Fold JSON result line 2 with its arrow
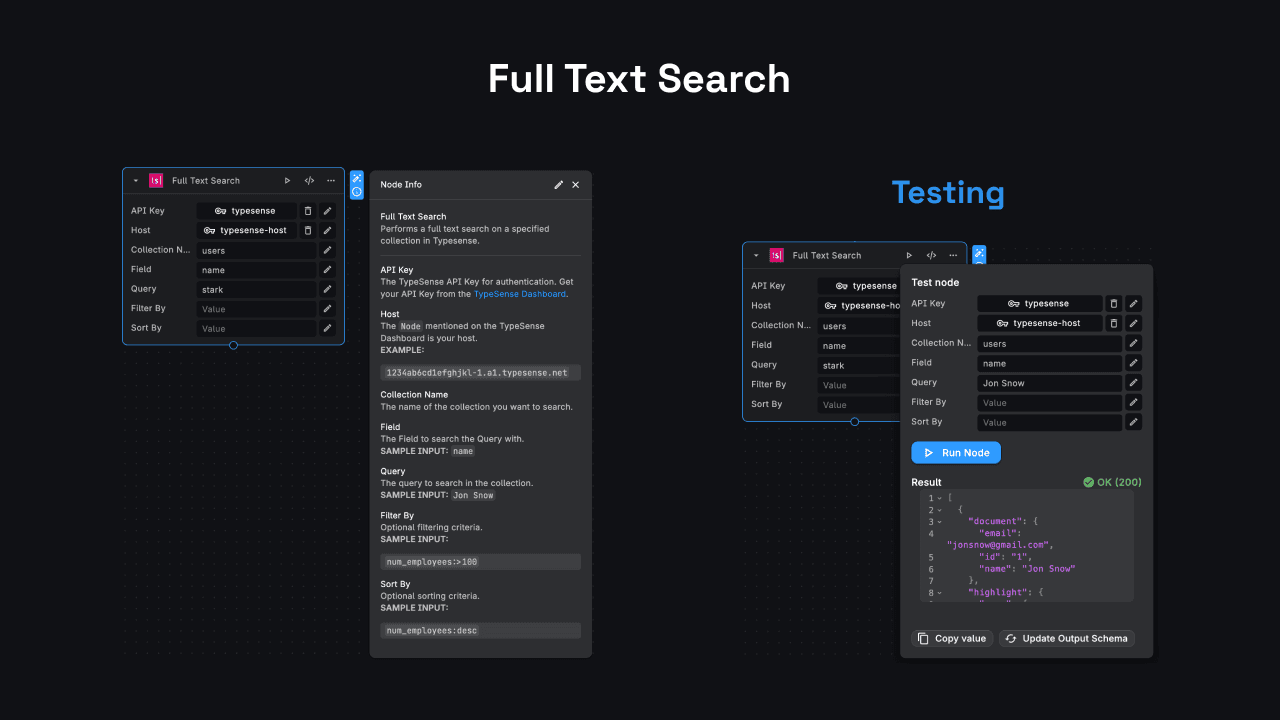The height and width of the screenshot is (720, 1280). click(940, 510)
